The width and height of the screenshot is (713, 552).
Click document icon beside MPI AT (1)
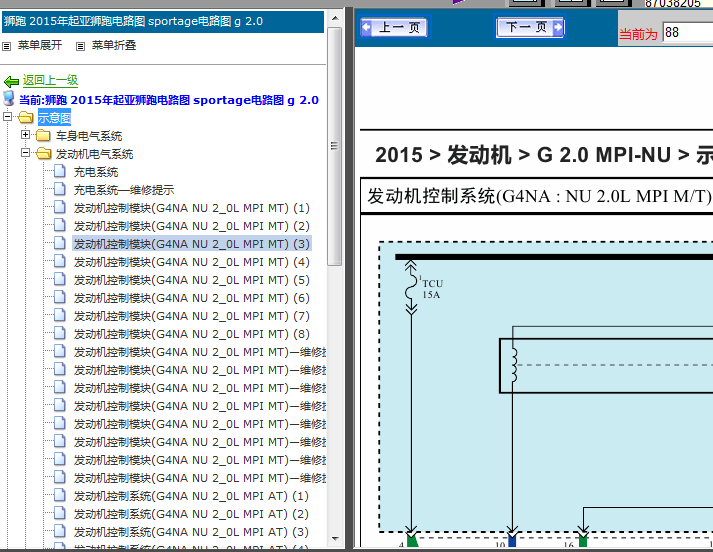(60, 495)
